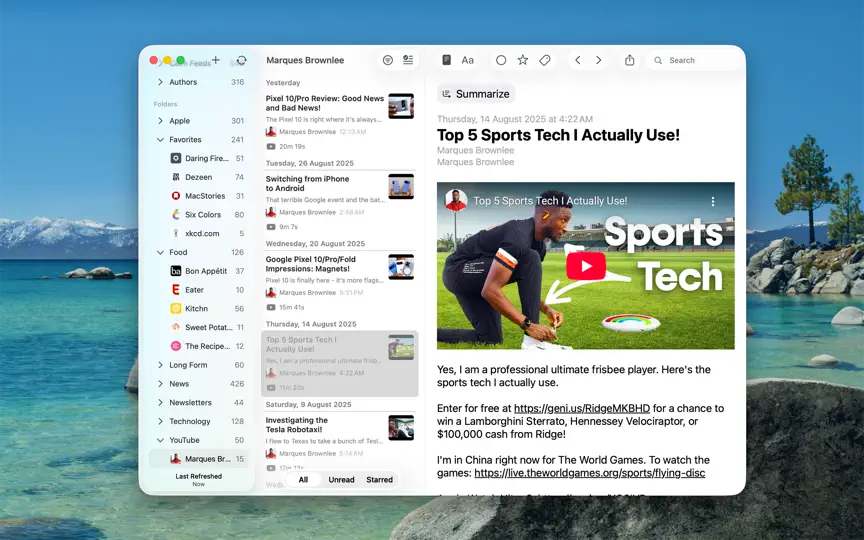The height and width of the screenshot is (540, 864).
Task: Select the Sweet Potato feed
Action: pos(199,327)
